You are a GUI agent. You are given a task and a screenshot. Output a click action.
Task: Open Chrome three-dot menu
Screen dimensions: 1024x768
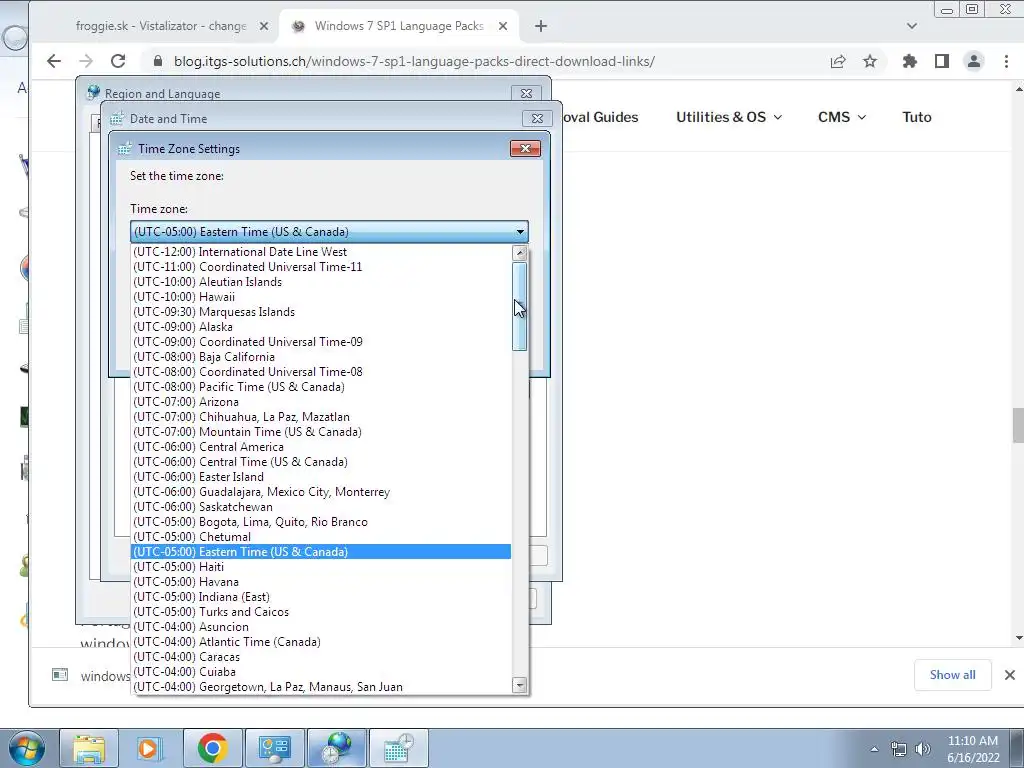[x=1006, y=61]
